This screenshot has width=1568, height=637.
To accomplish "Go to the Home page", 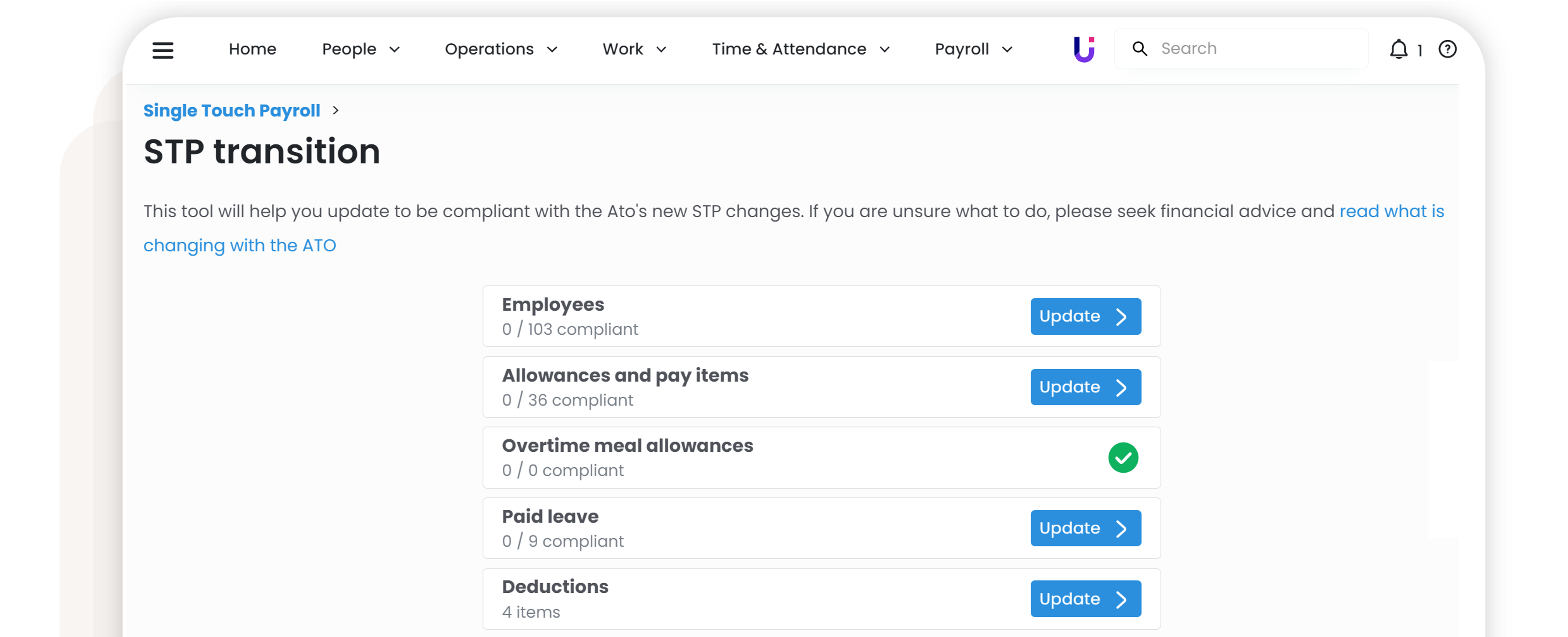I will [x=252, y=49].
